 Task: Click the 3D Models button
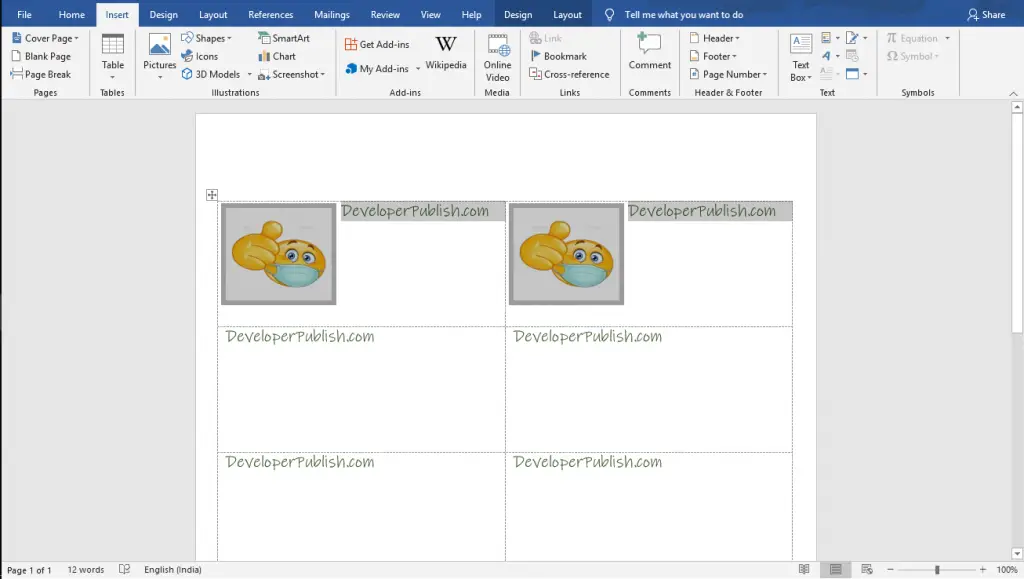[x=211, y=74]
